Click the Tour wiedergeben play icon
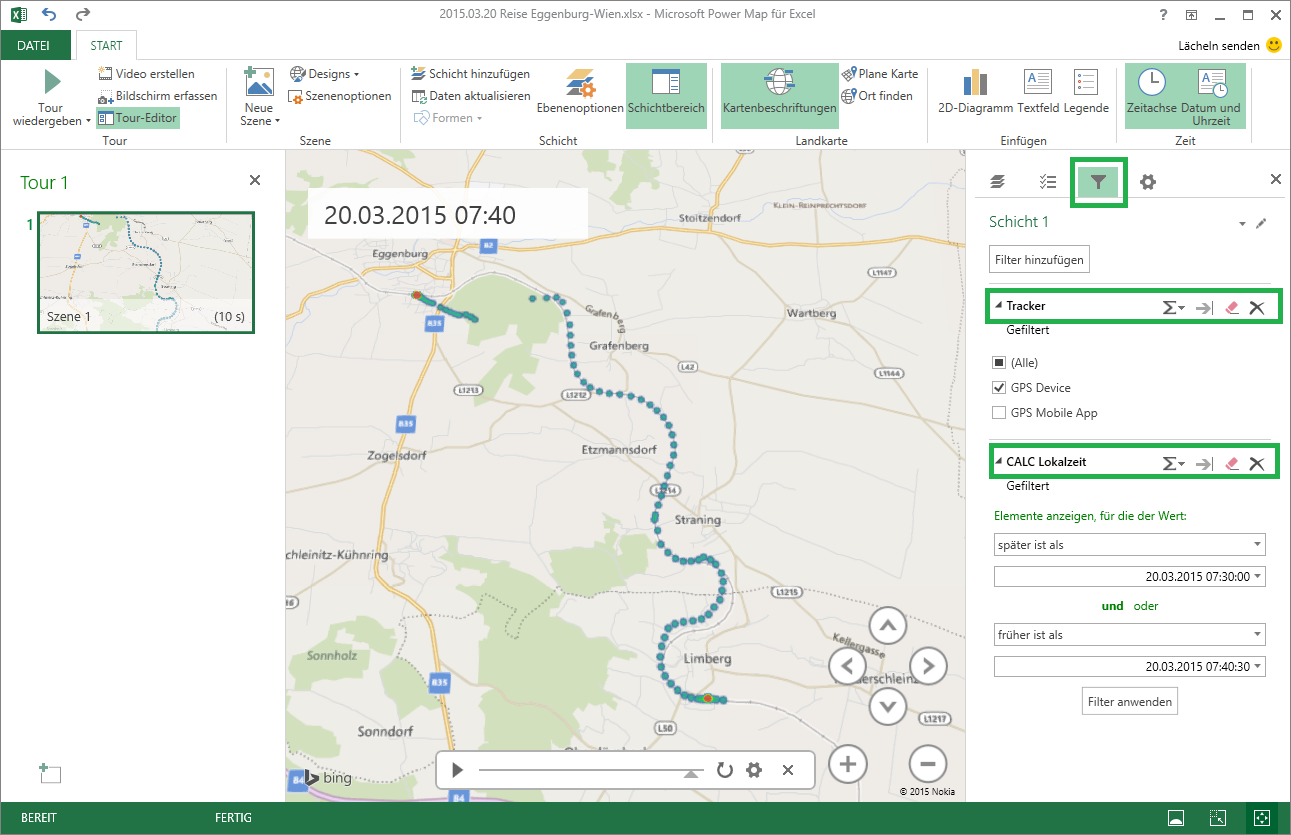The height and width of the screenshot is (835, 1291). pos(51,82)
